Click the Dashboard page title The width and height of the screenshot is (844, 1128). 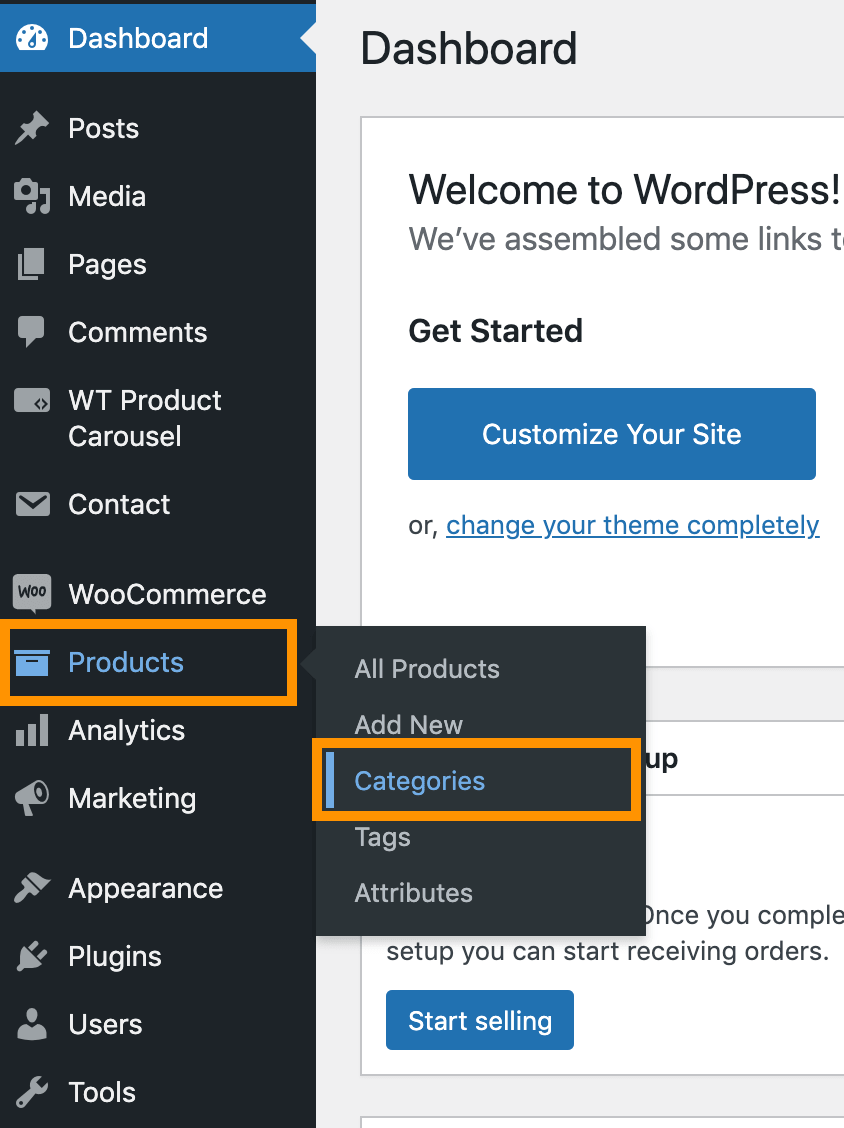[x=469, y=48]
